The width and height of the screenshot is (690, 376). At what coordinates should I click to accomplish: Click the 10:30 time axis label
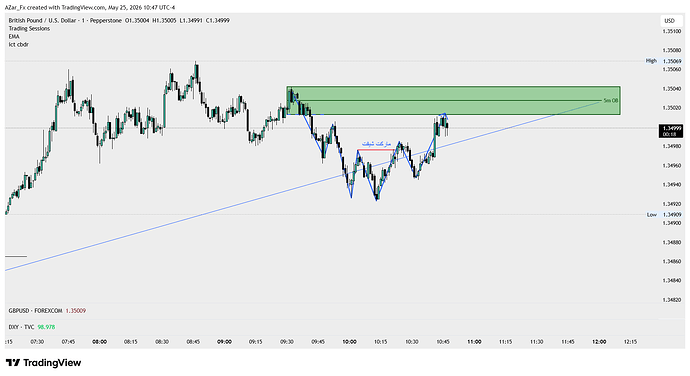click(x=412, y=342)
